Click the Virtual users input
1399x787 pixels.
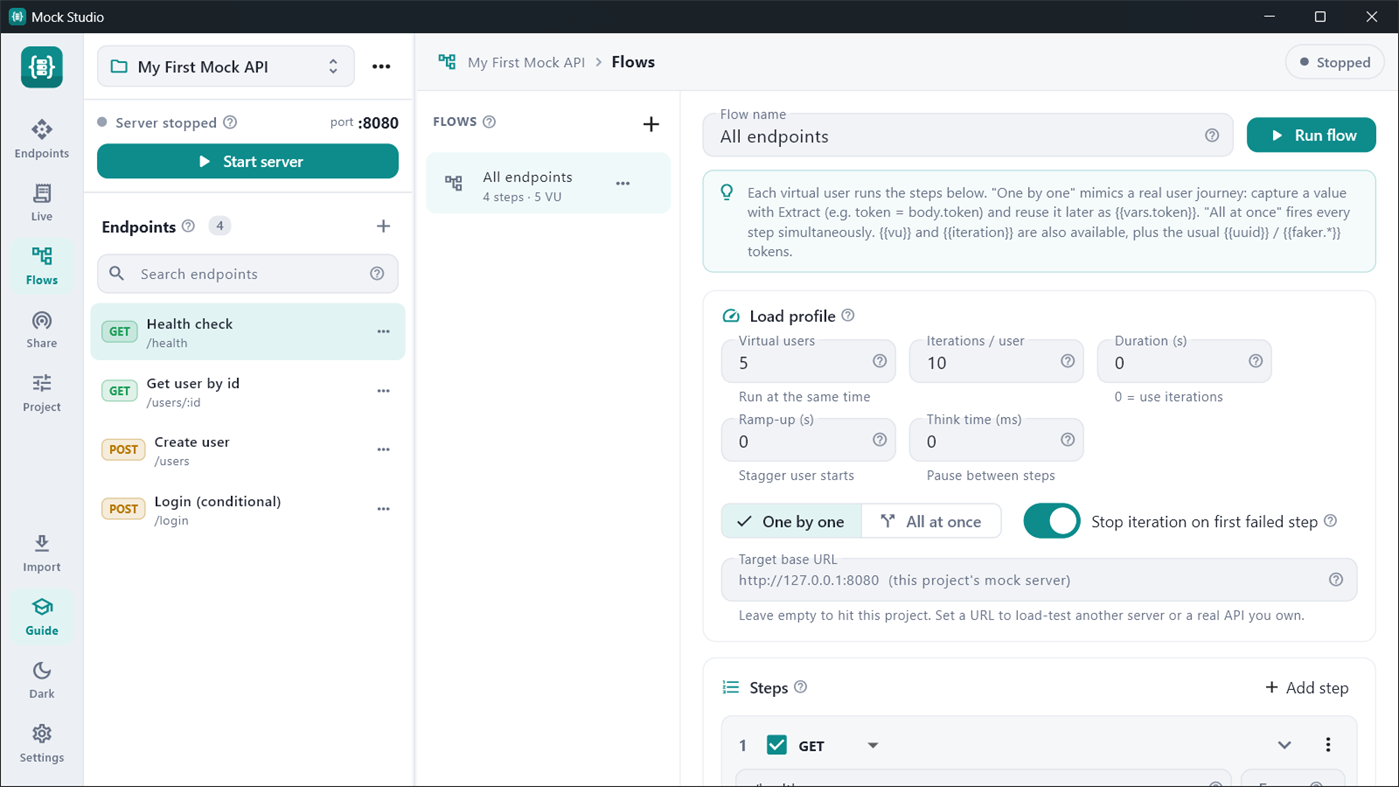coord(808,361)
